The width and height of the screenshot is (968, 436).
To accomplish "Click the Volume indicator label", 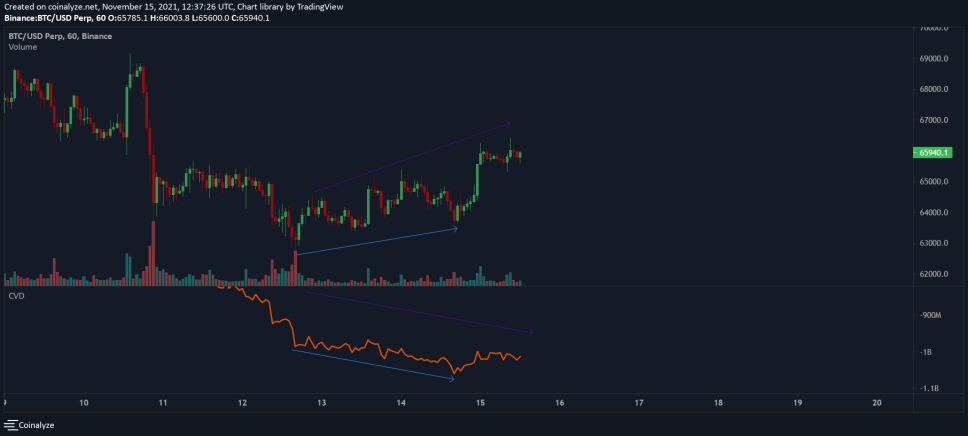I will coord(22,47).
